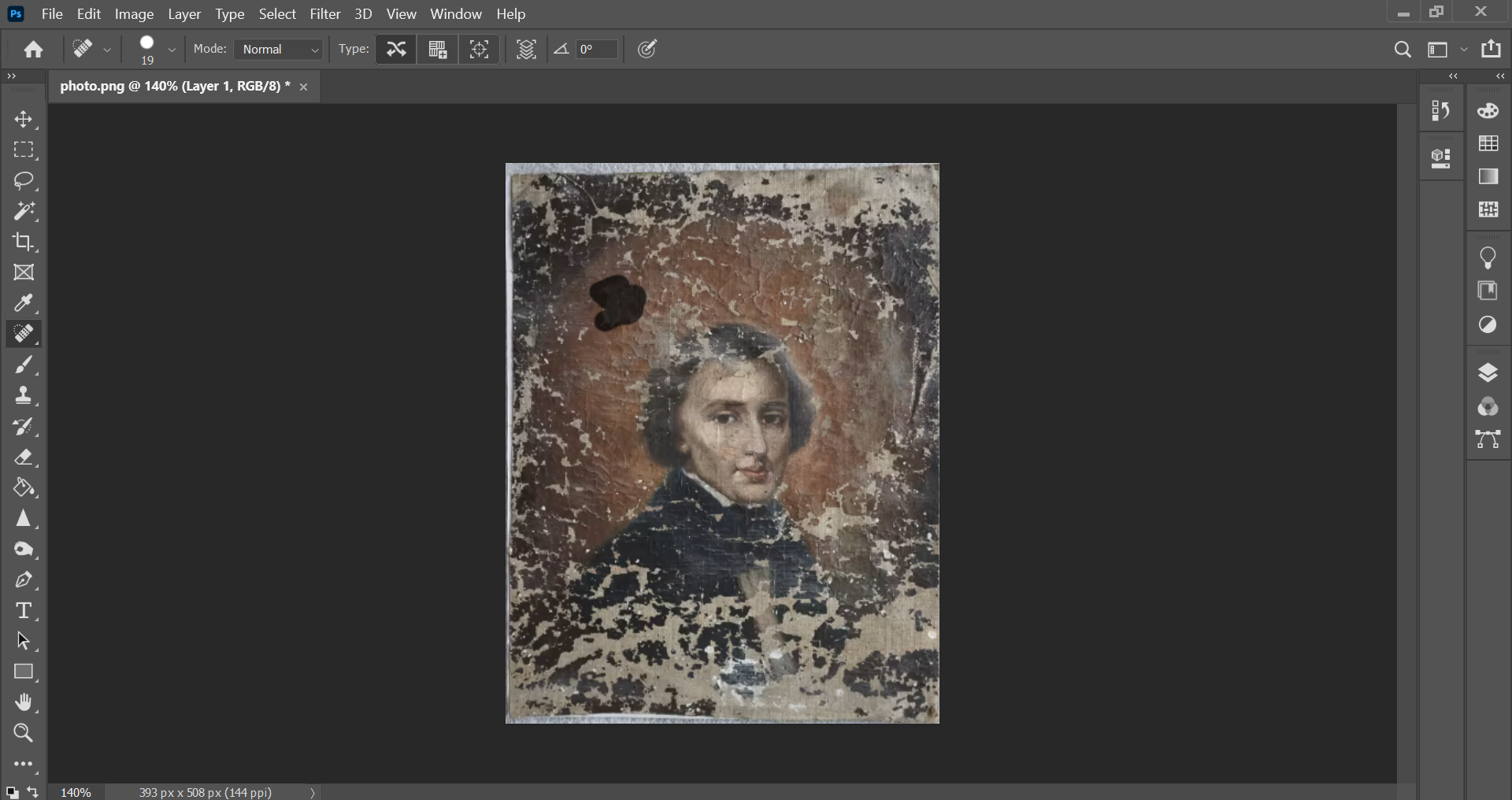Open the Paths panel
Image resolution: width=1512 pixels, height=800 pixels.
pos(1488,439)
